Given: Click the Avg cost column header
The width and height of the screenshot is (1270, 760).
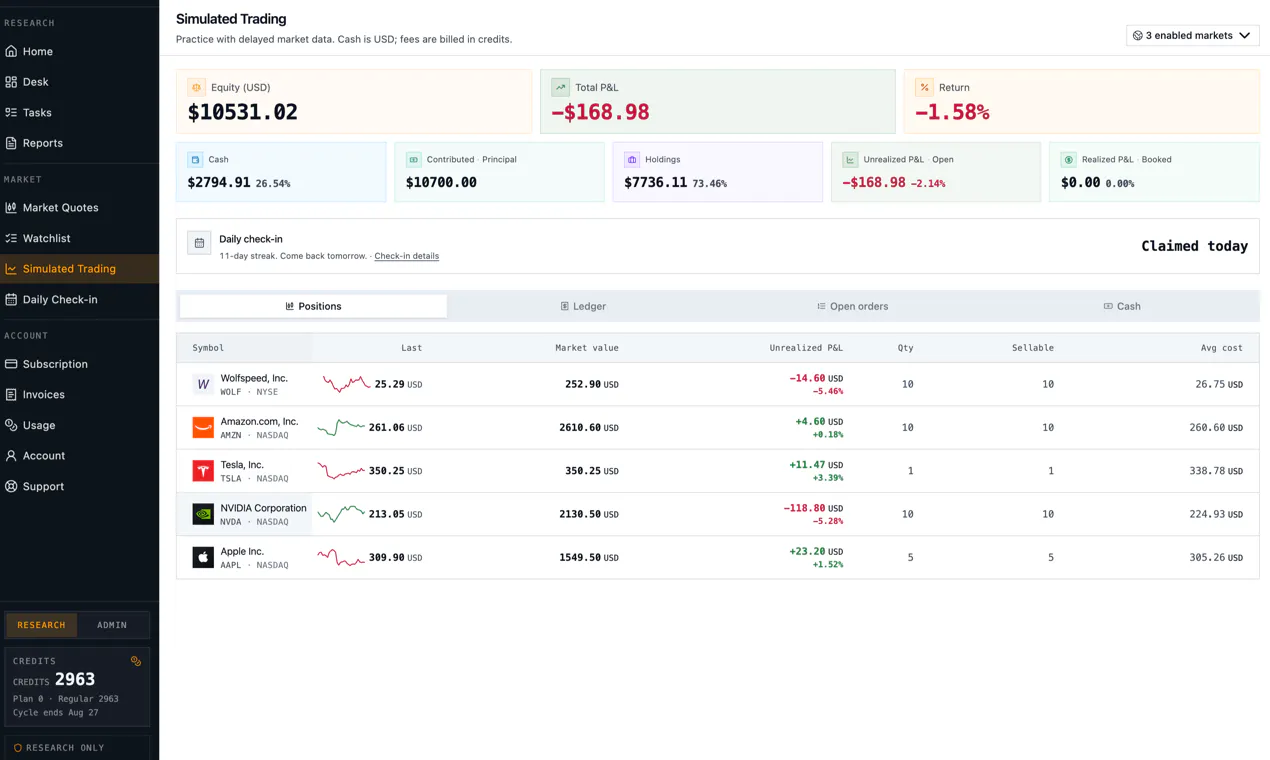Looking at the screenshot, I should coord(1222,348).
